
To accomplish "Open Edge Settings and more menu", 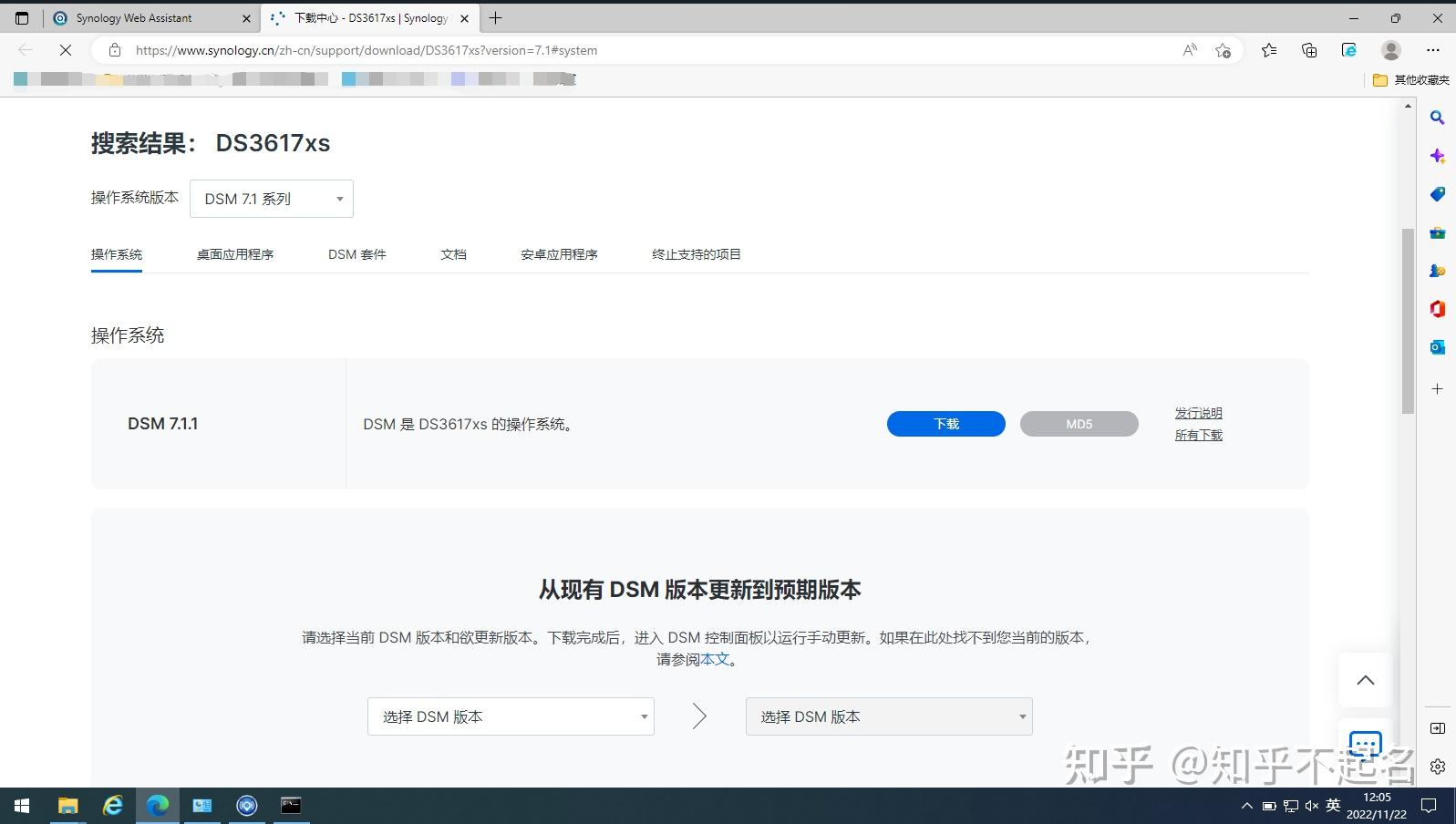I will tap(1433, 50).
